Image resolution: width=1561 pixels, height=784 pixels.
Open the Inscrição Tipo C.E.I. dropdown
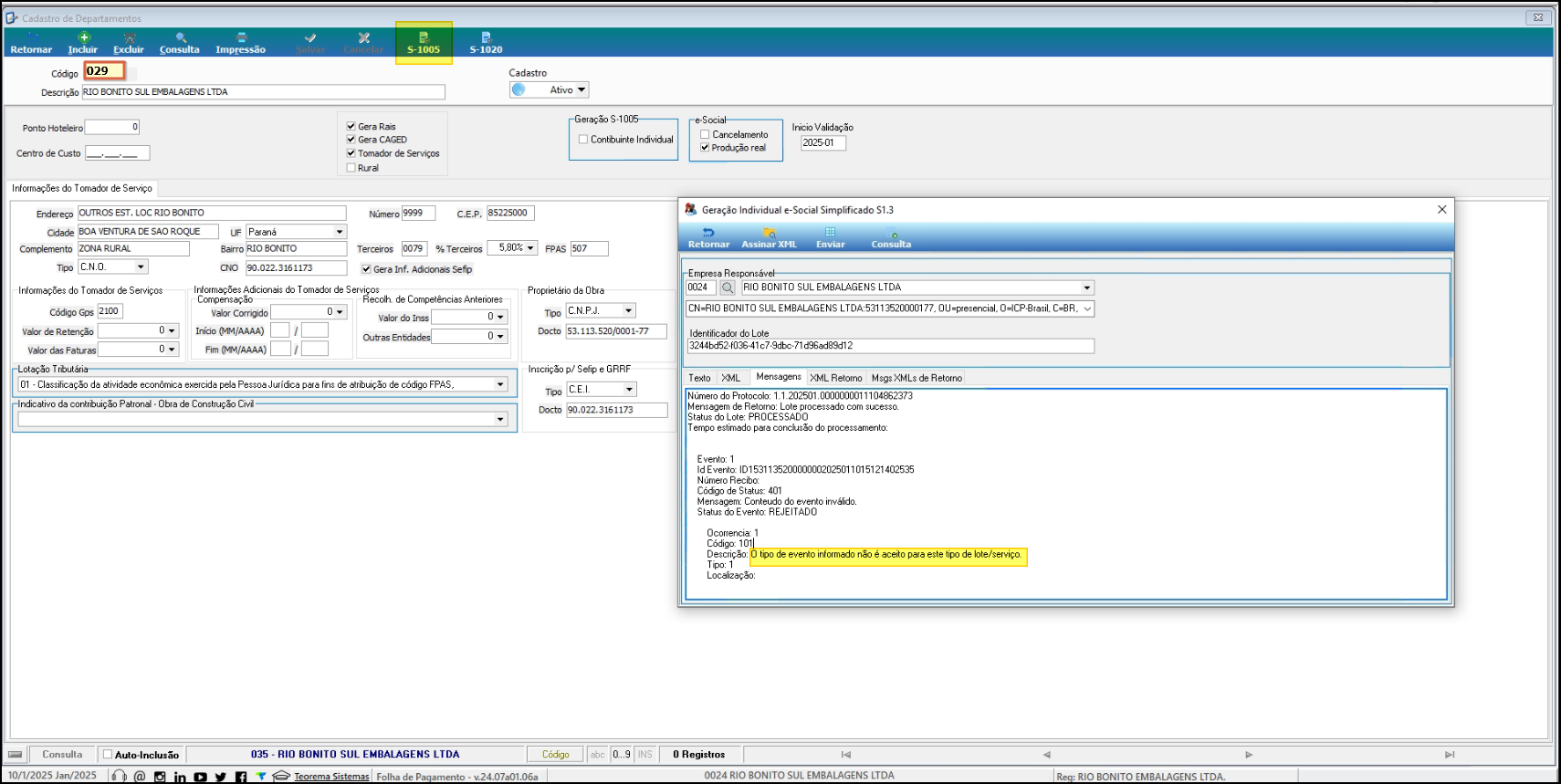coord(629,390)
